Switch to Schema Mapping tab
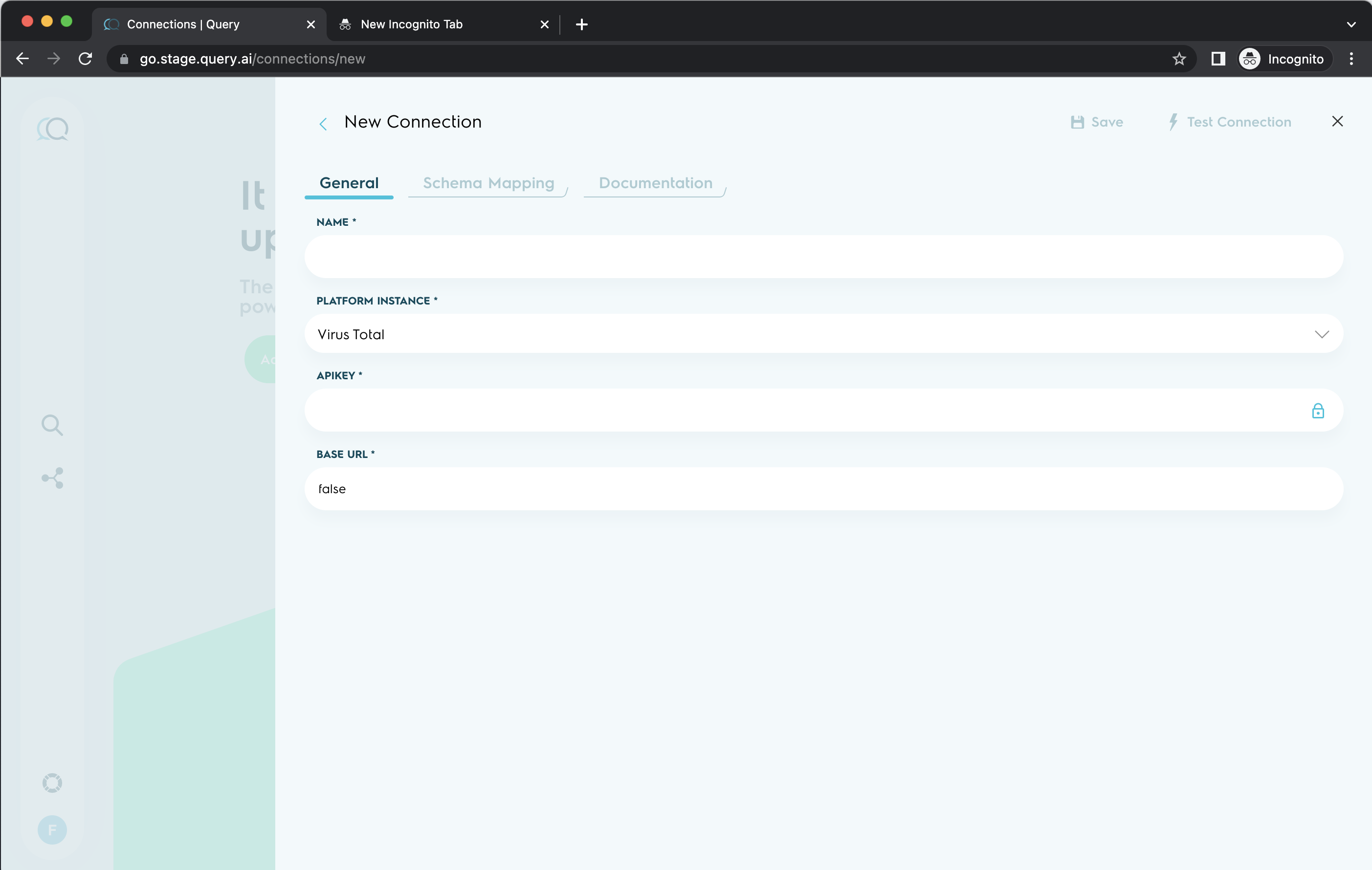The width and height of the screenshot is (1372, 870). (488, 183)
